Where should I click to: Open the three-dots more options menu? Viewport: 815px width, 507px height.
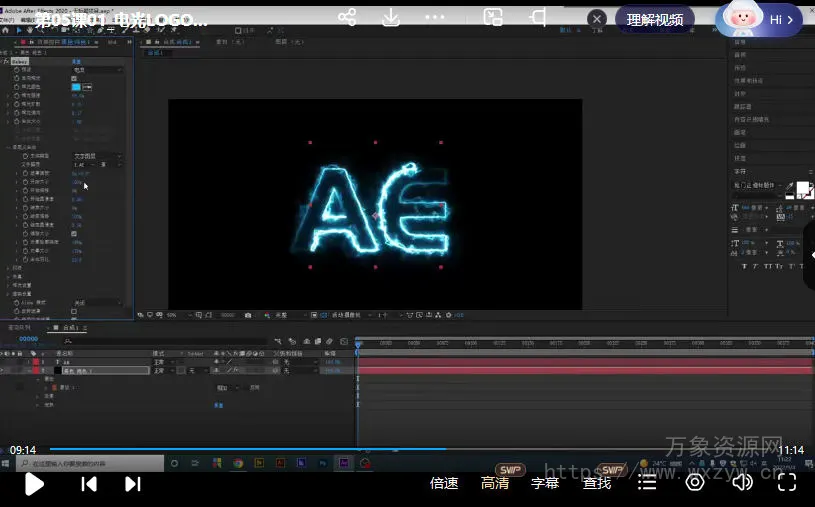point(436,18)
